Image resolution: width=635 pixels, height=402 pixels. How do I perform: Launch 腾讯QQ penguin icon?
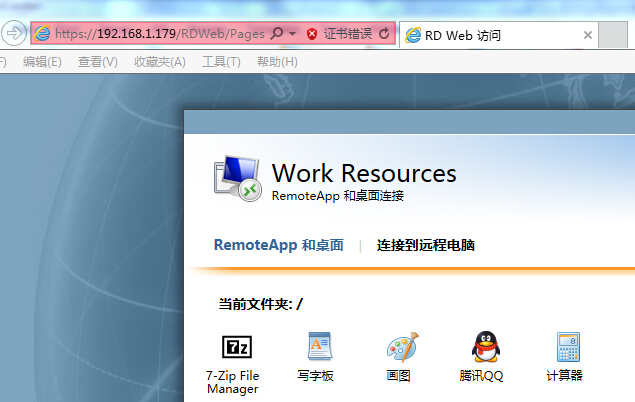(486, 347)
